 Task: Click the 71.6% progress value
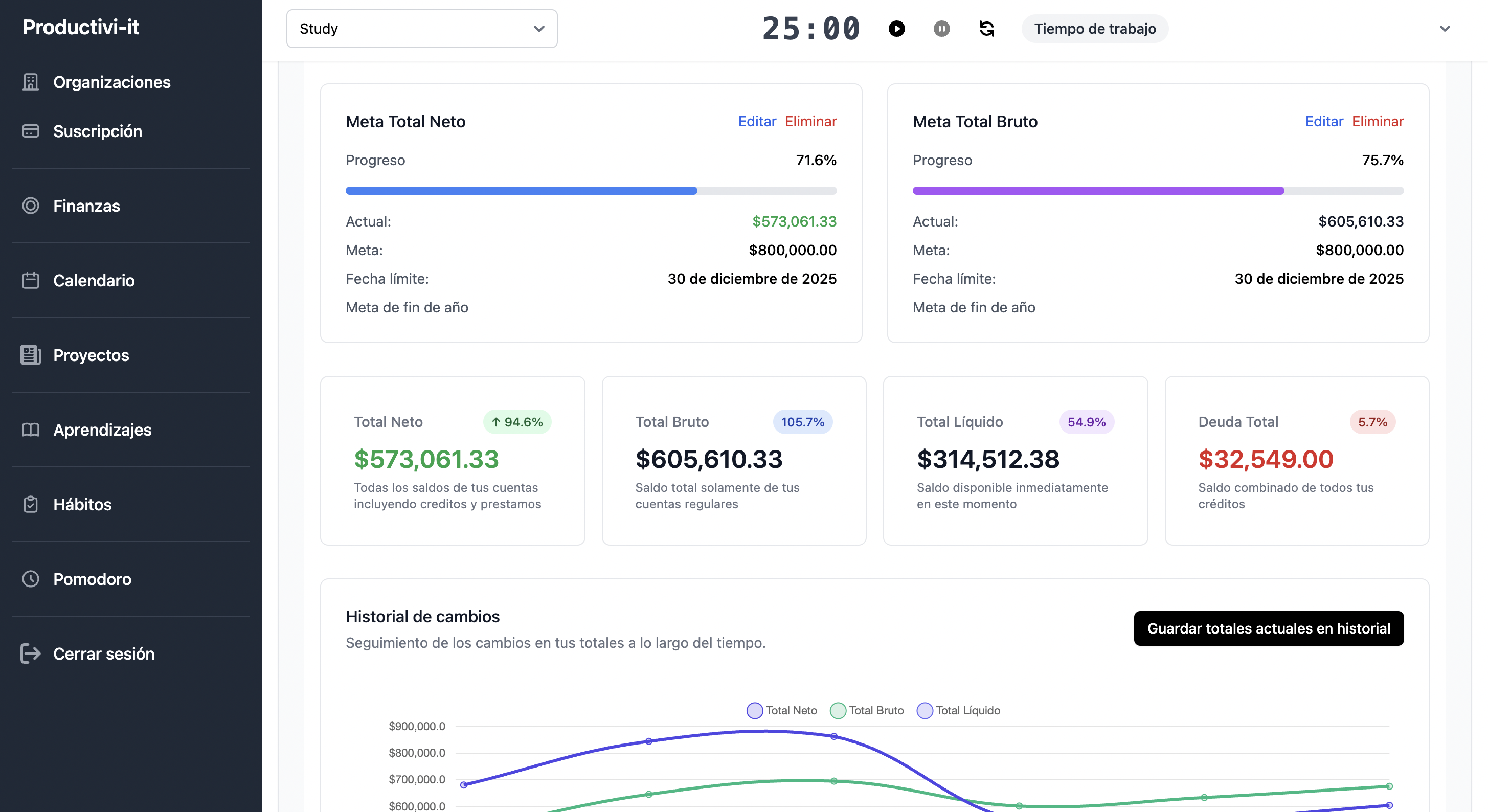pos(816,160)
